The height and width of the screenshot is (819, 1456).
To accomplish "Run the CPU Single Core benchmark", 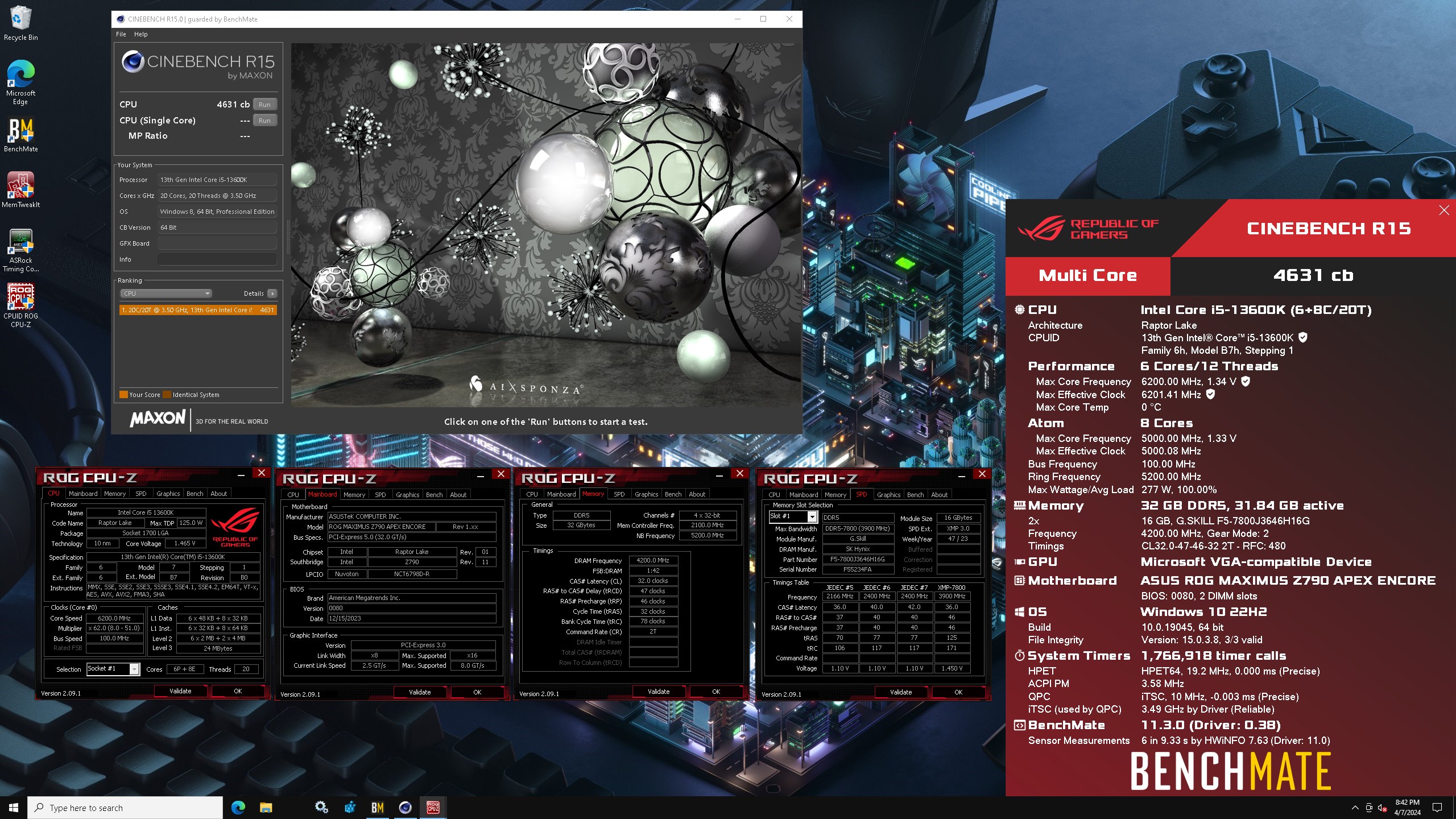I will click(x=264, y=121).
